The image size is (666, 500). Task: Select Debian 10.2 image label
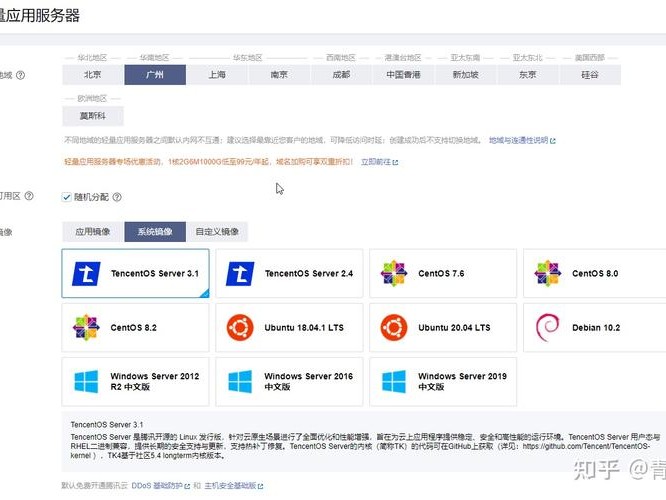click(596, 328)
